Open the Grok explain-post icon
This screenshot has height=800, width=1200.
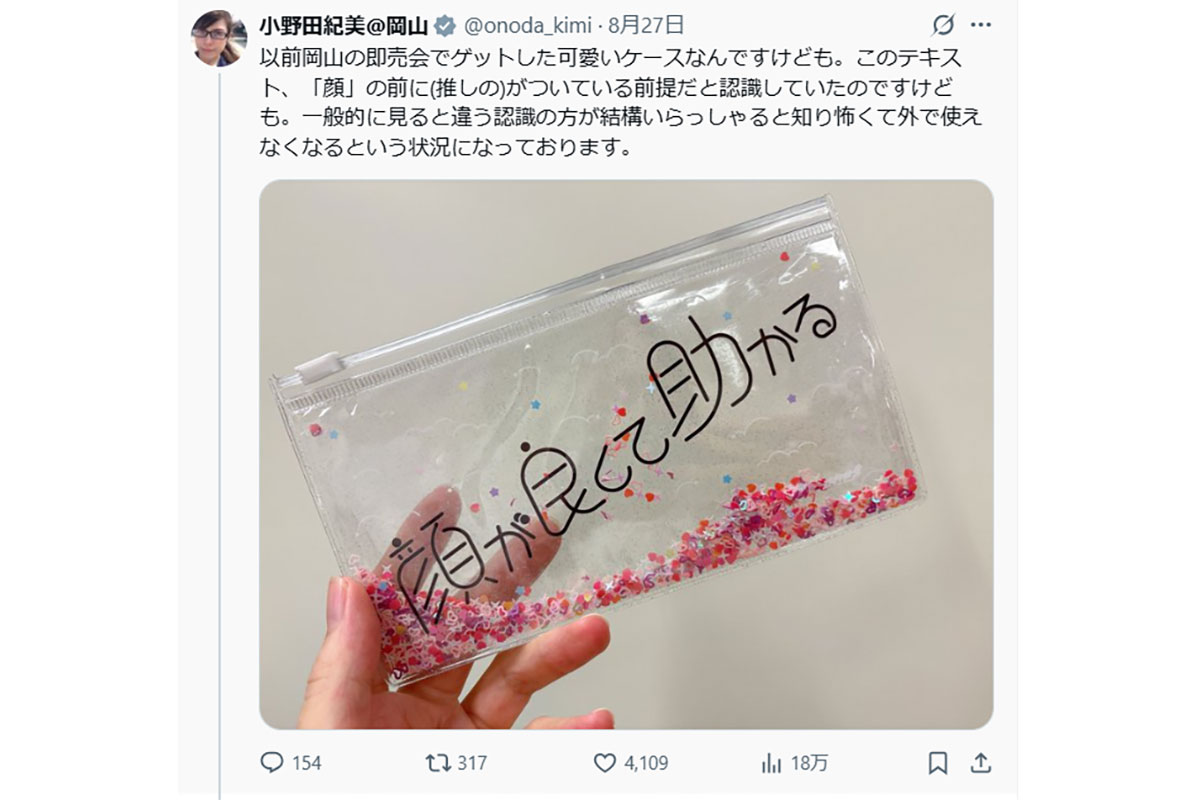[x=942, y=25]
